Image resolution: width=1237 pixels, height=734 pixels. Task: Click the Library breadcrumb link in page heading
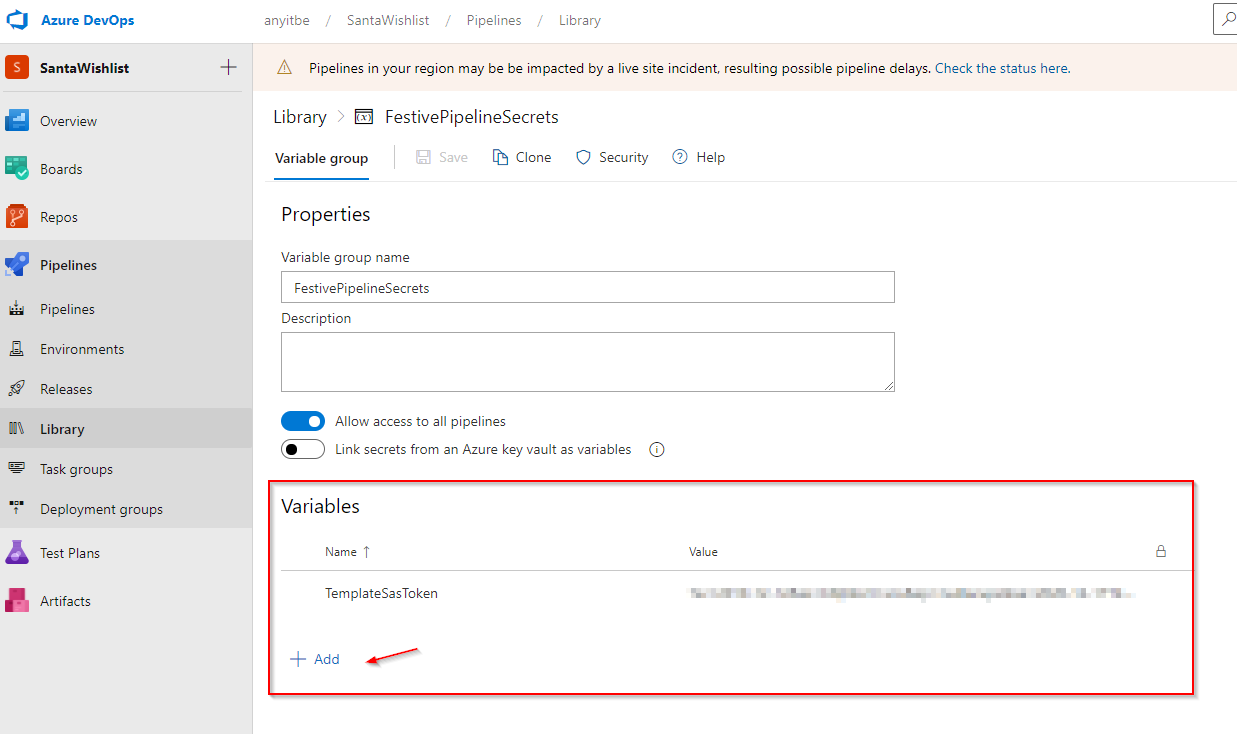coord(300,117)
